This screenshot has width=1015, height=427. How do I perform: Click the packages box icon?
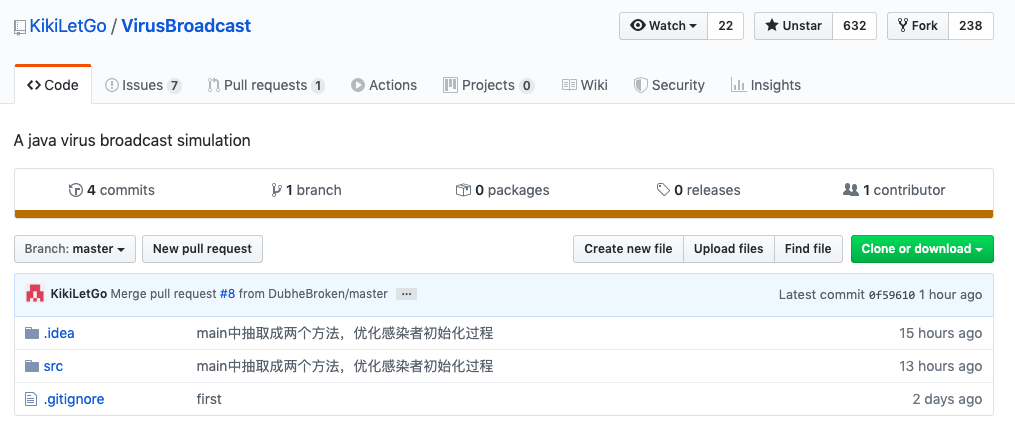point(463,190)
